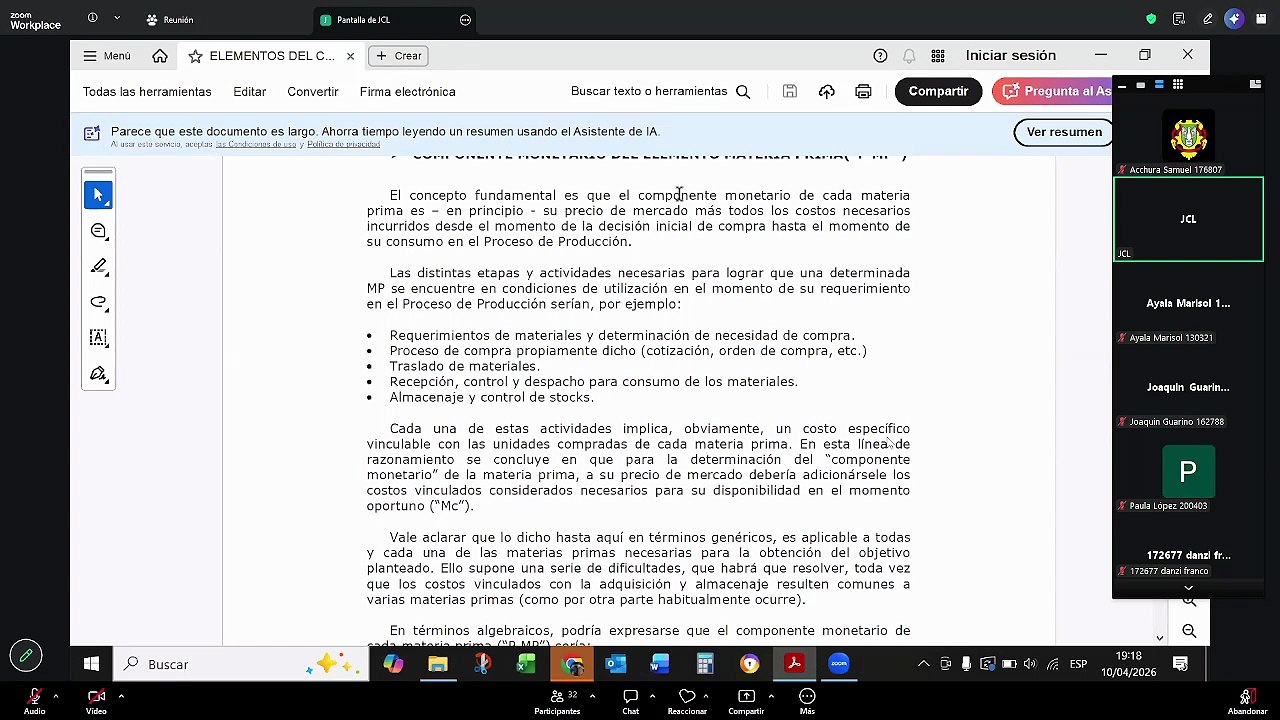Viewport: 1280px width, 720px height.
Task: Open the Zoom Más options button
Action: [807, 701]
